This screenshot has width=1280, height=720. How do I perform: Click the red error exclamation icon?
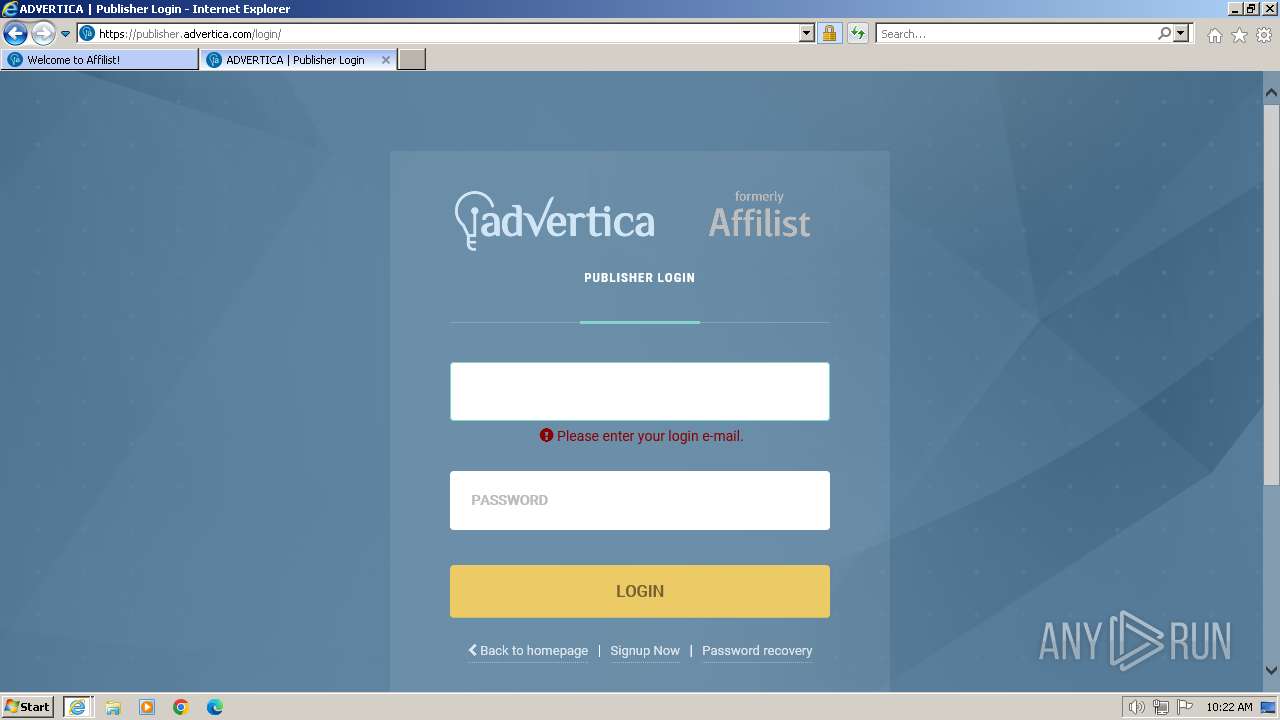(x=546, y=436)
